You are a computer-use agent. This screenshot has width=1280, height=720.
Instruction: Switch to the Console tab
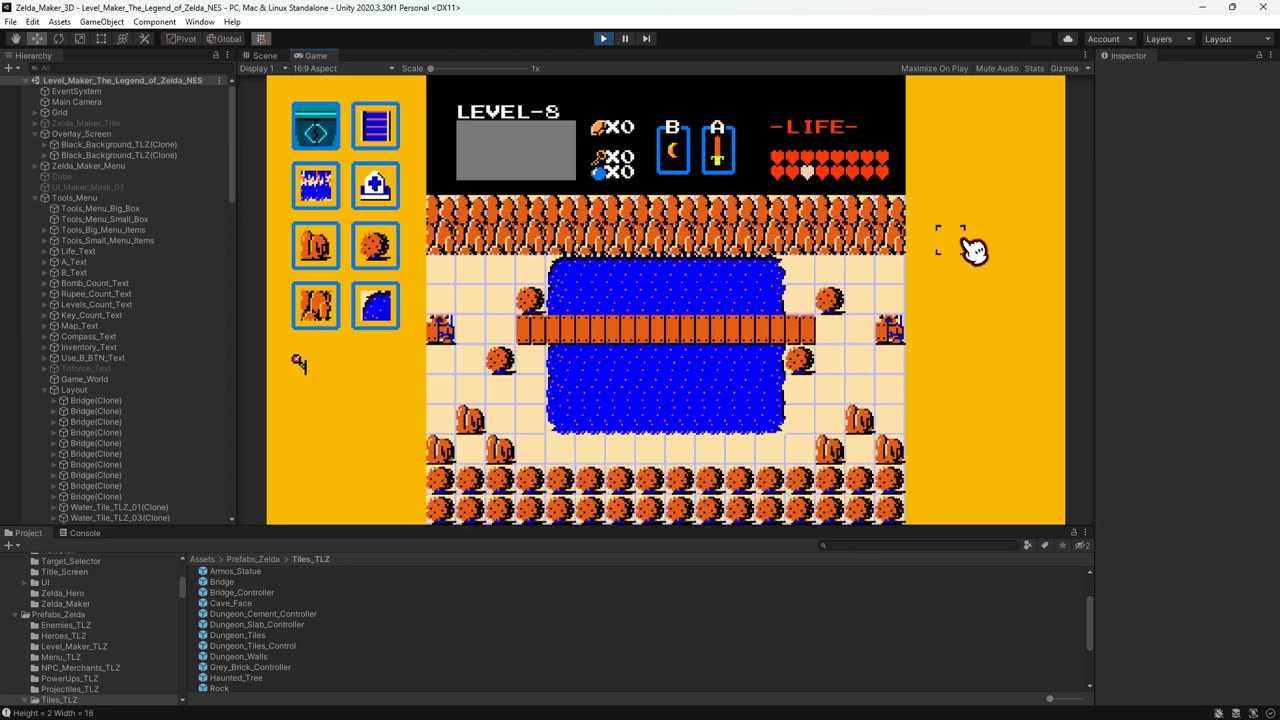(x=79, y=533)
